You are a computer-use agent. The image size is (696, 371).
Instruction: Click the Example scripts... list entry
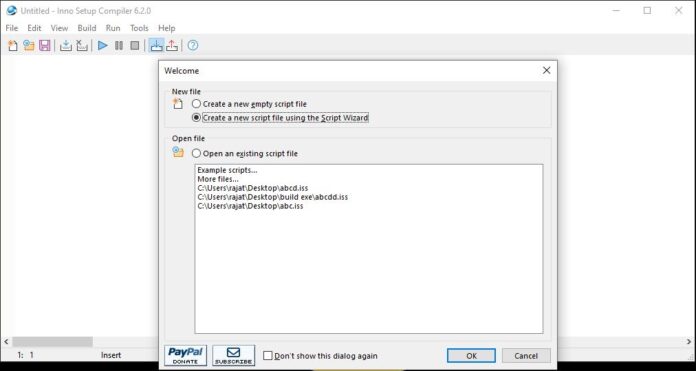[x=227, y=170]
